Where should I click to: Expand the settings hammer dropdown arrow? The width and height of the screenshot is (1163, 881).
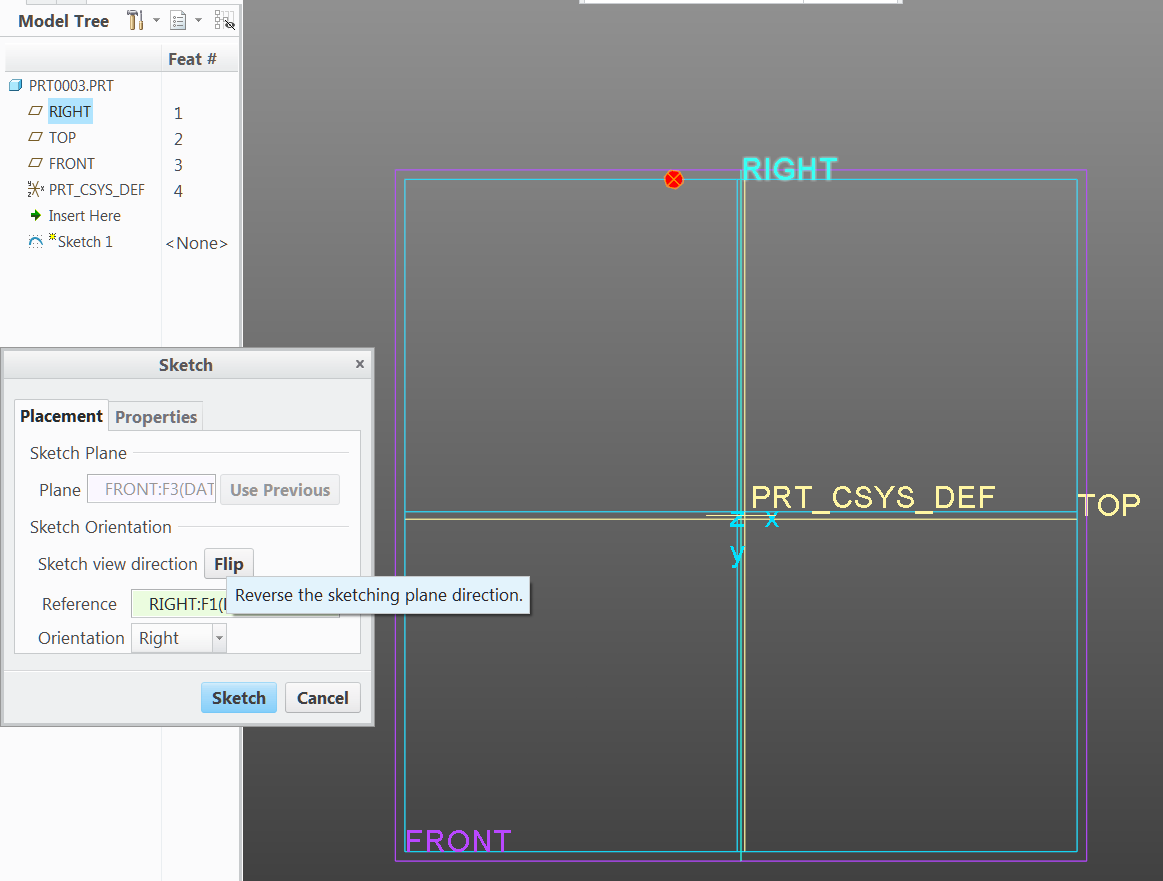(x=157, y=20)
